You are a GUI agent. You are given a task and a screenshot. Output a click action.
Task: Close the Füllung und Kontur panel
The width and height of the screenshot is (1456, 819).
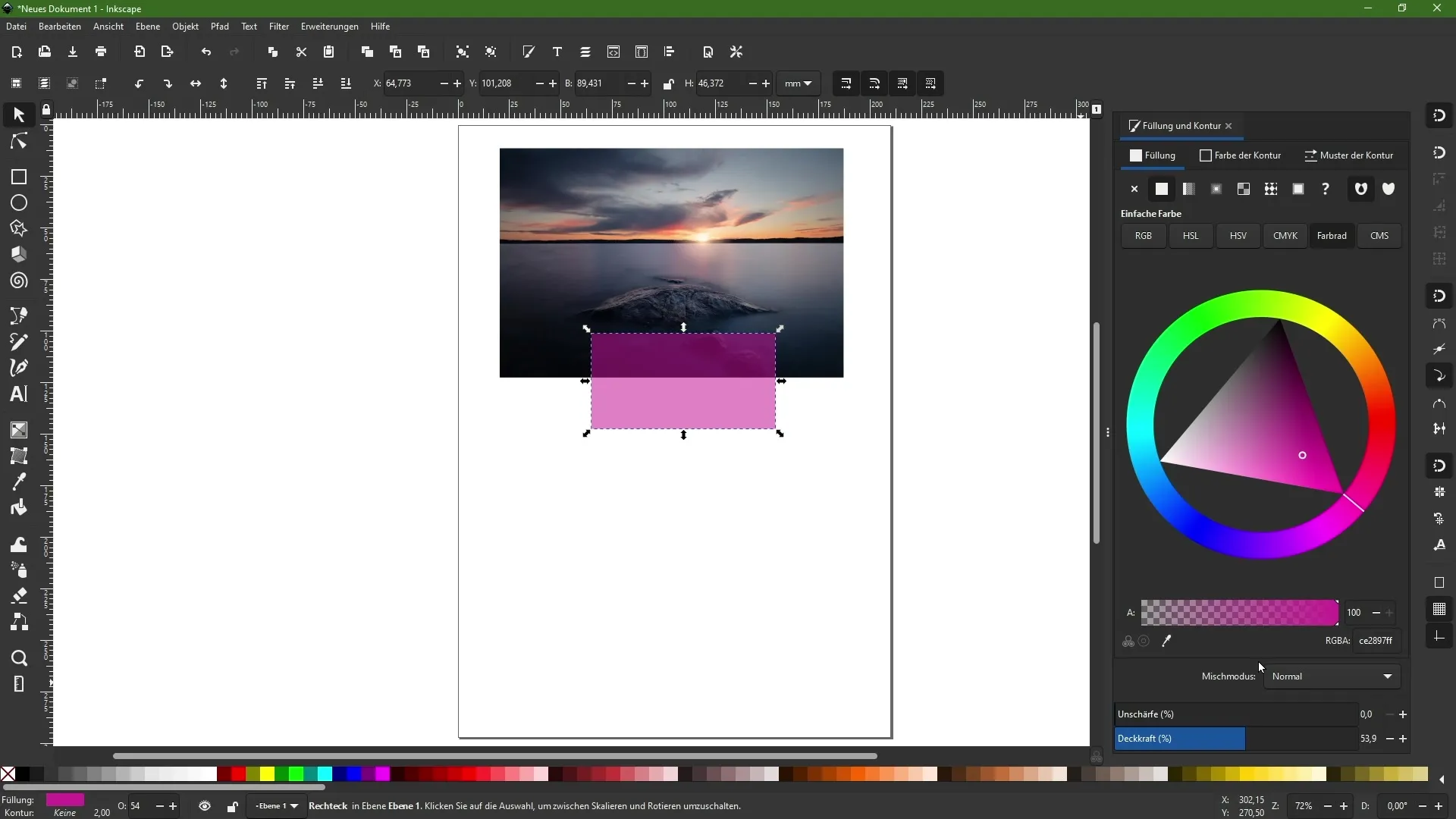click(1228, 126)
